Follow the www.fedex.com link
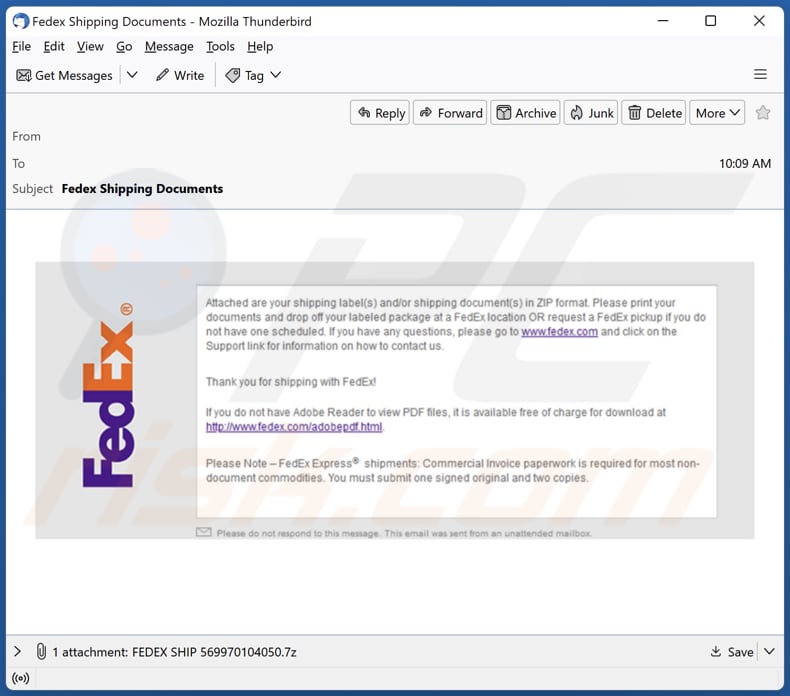This screenshot has height=696, width=790. pyautogui.click(x=559, y=332)
